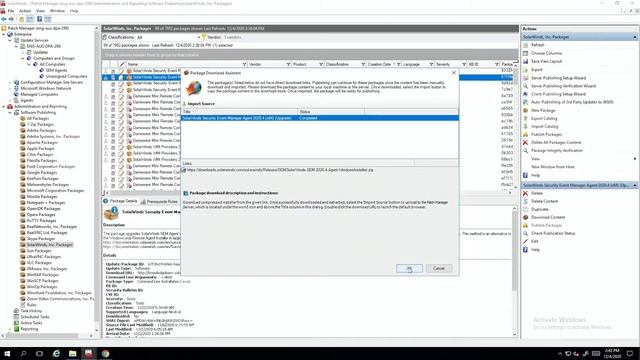
Task: Open Client Publishing Setup Wizard
Action: [558, 94]
